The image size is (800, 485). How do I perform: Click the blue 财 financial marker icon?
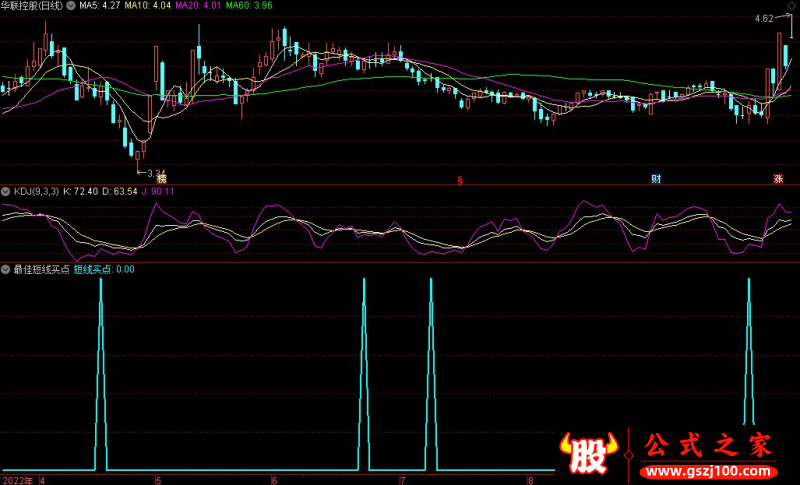click(656, 179)
